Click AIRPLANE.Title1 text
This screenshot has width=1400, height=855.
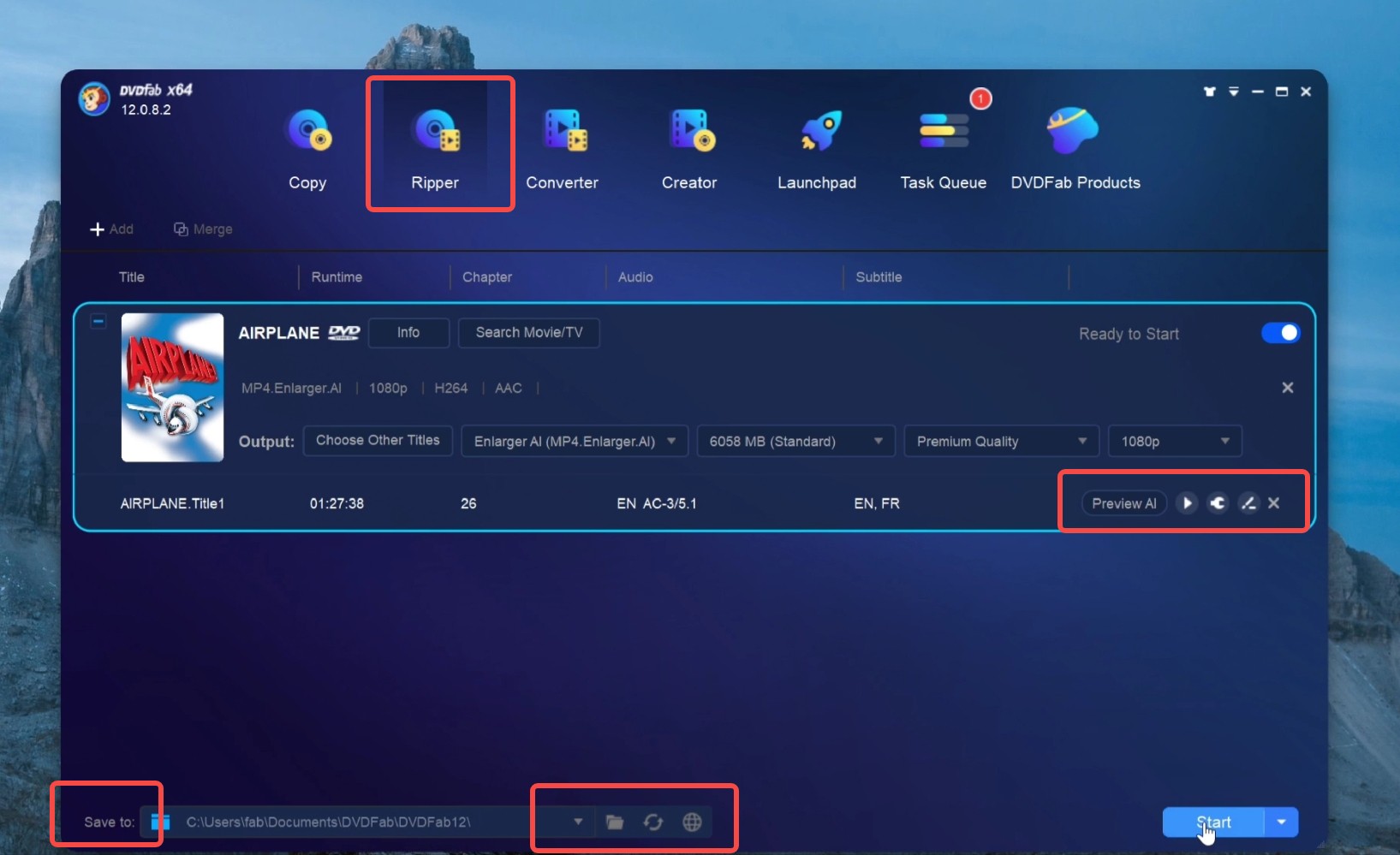(172, 503)
